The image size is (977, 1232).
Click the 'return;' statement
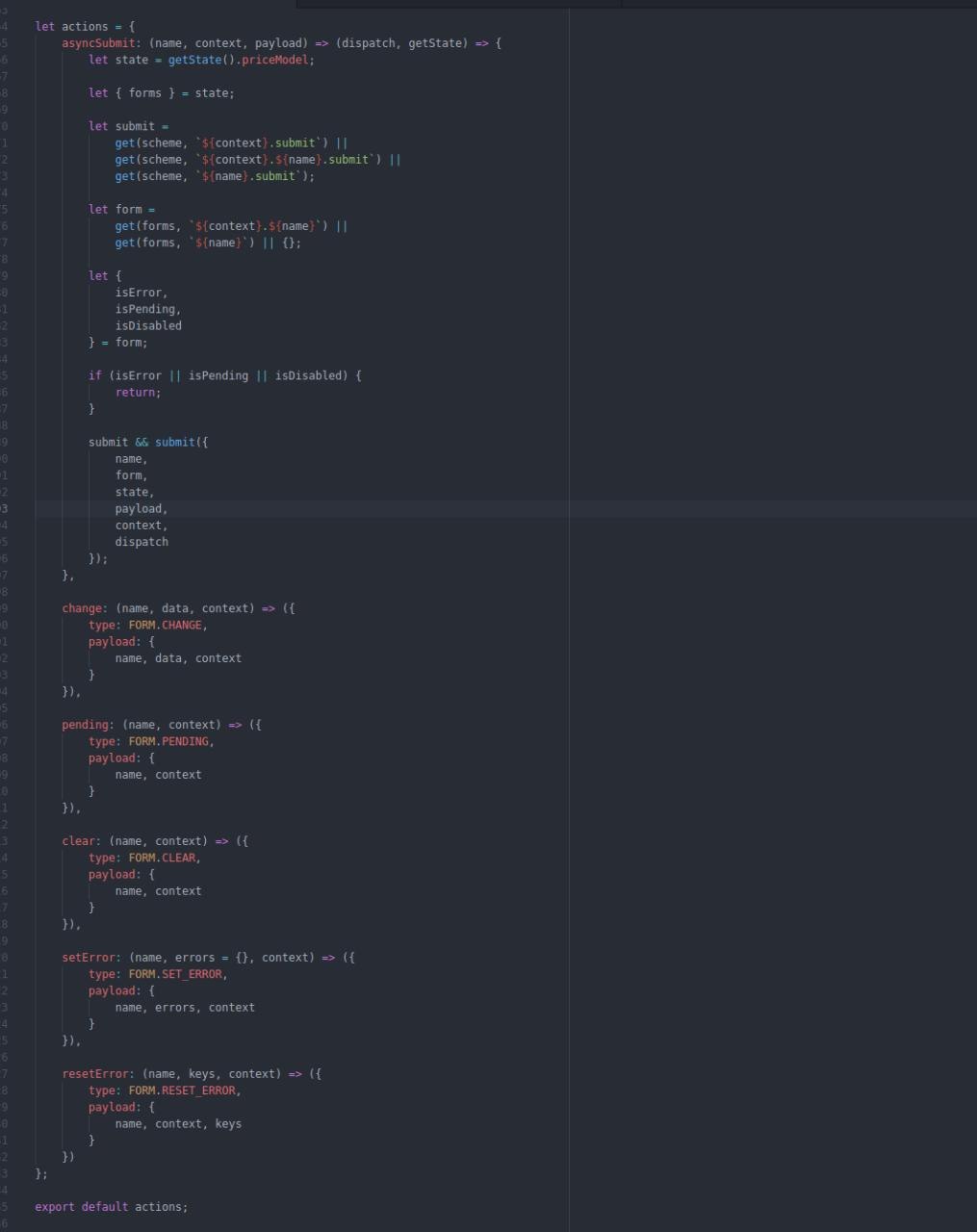[139, 393]
